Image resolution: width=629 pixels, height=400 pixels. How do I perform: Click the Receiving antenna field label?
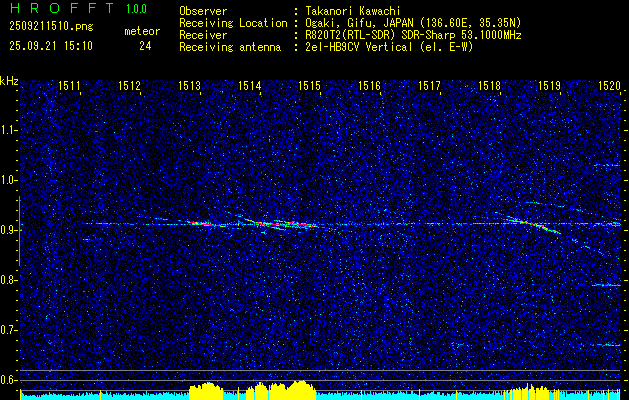pos(230,47)
